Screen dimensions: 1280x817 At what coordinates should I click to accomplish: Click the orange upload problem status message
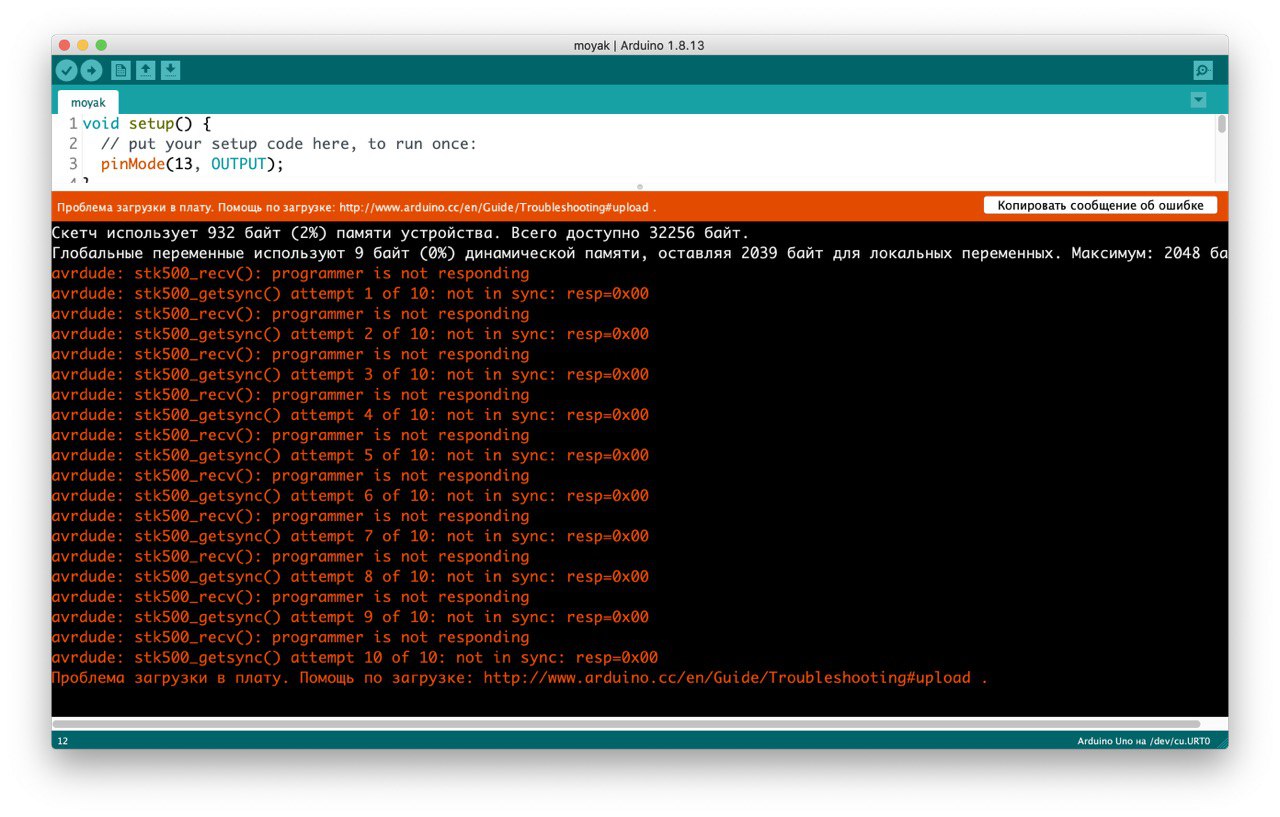(357, 208)
